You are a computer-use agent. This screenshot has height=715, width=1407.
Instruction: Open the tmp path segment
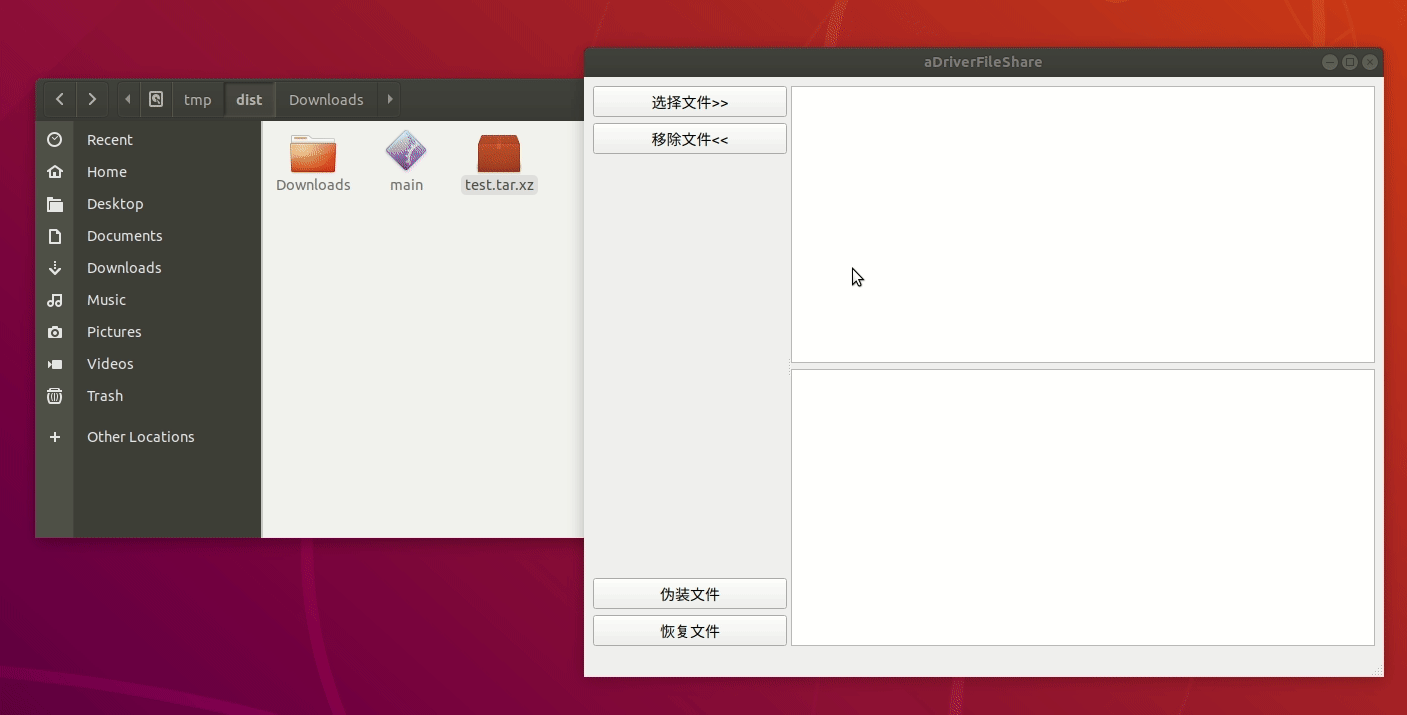(198, 99)
